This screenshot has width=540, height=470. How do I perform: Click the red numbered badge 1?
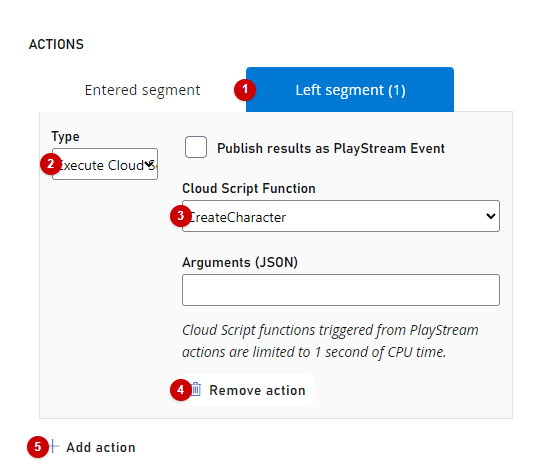tap(245, 90)
